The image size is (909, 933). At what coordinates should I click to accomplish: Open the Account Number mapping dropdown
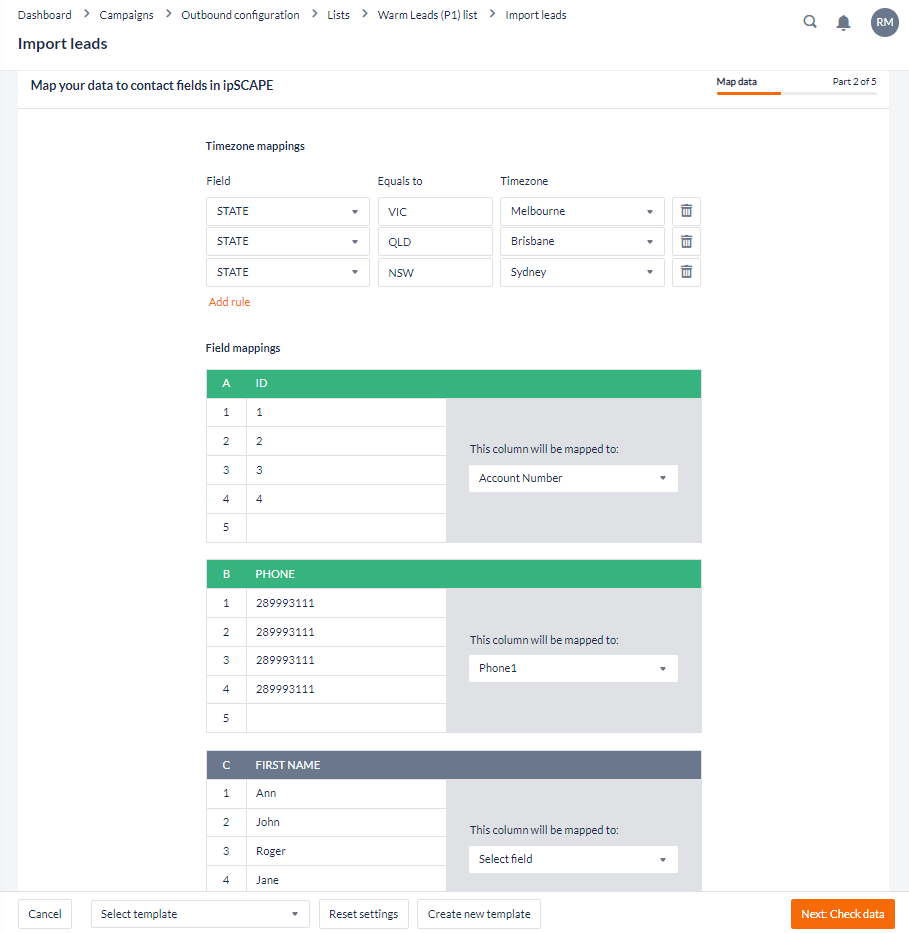tap(573, 478)
